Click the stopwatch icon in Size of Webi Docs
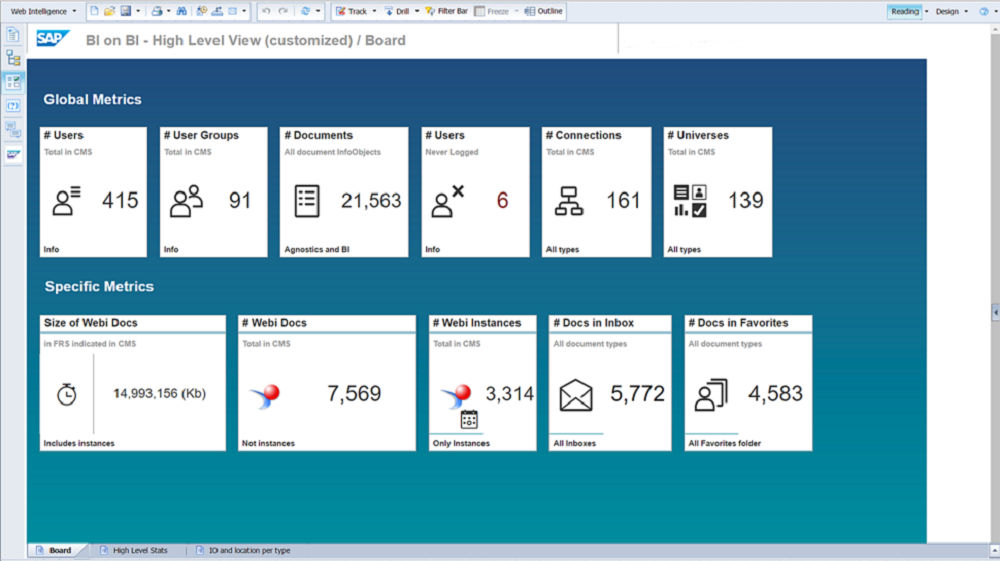Screen dimensions: 1000x561 [x=66, y=394]
